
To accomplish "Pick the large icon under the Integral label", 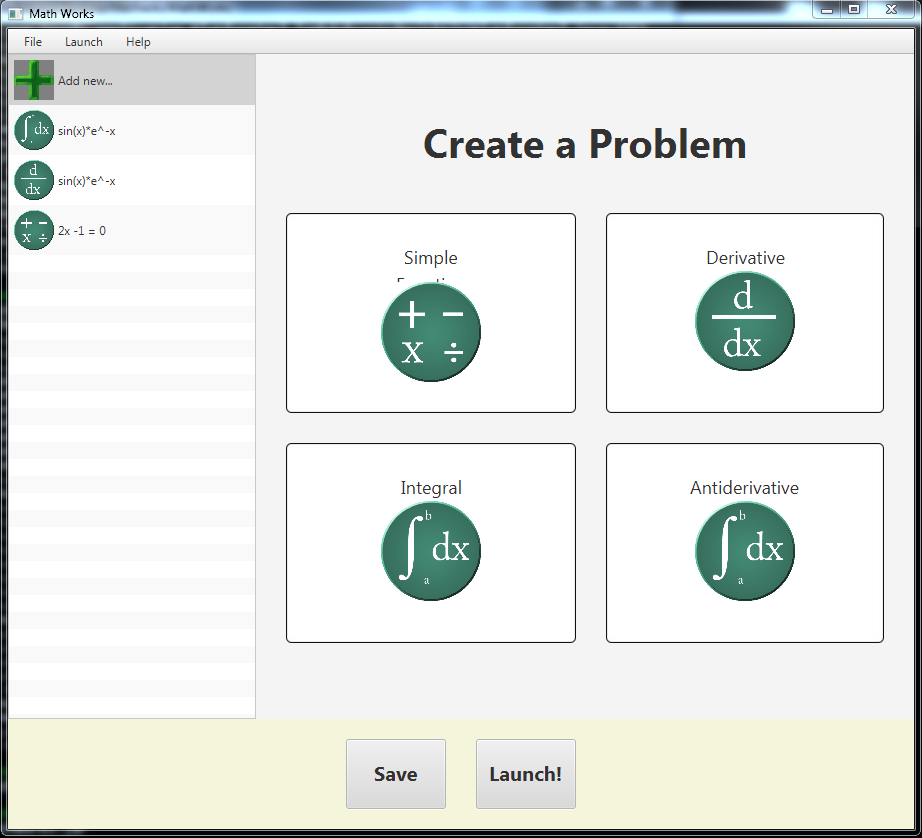I will pyautogui.click(x=431, y=551).
